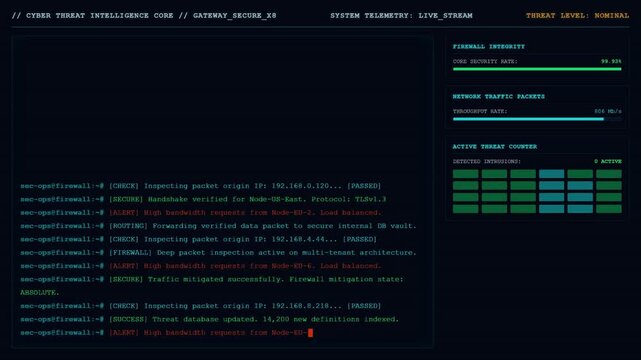Click the 'FIREWALL INTEGRITY' panel heading
The width and height of the screenshot is (641, 360).
pyautogui.click(x=489, y=47)
